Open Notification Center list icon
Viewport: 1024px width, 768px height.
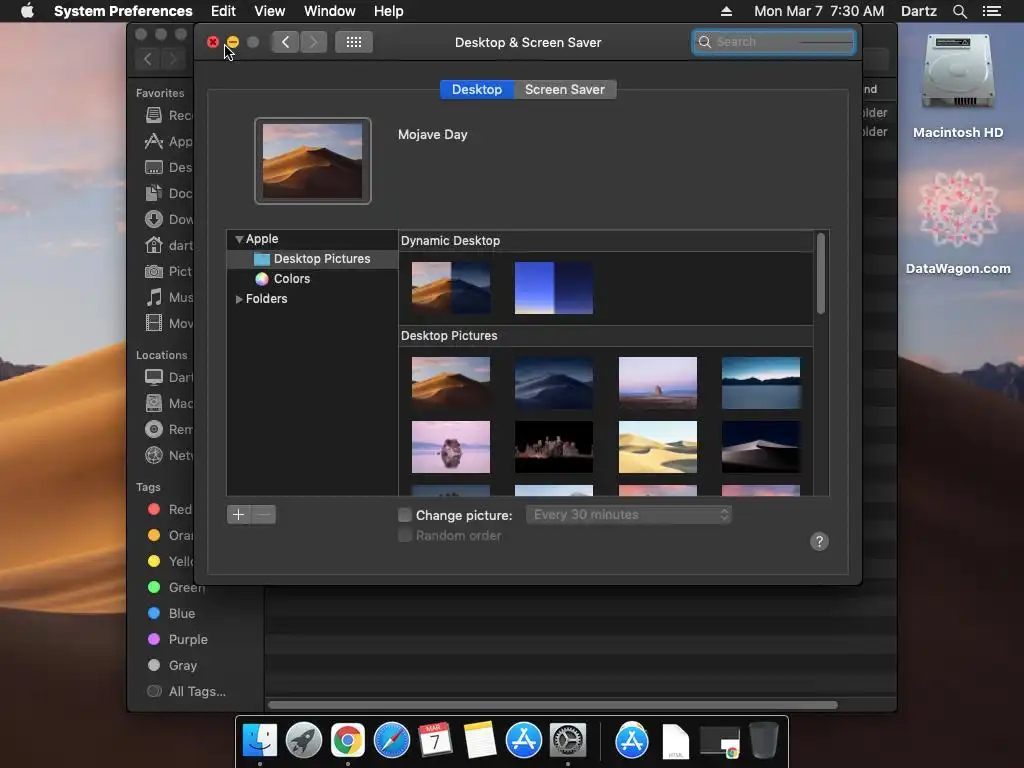point(991,11)
